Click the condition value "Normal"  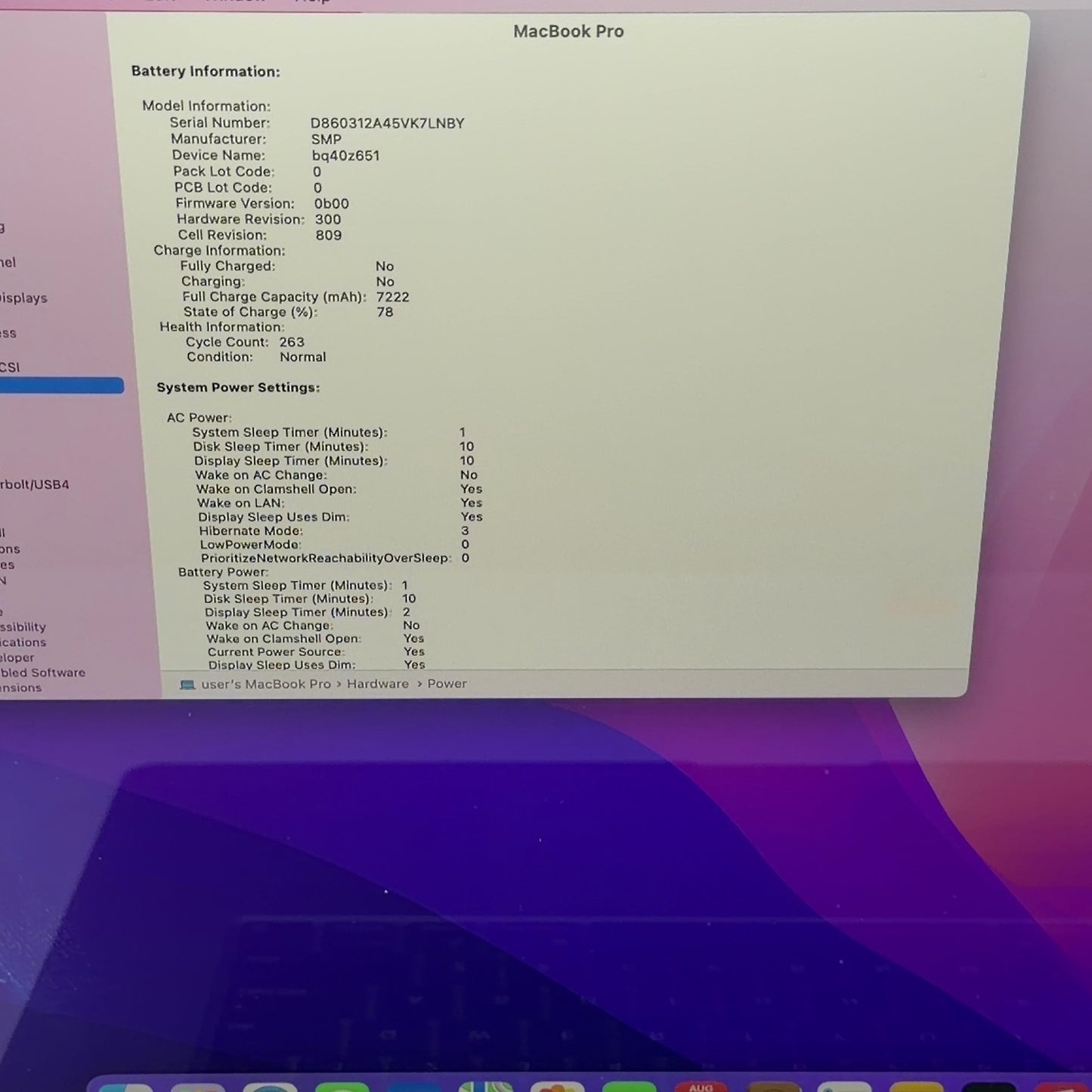303,357
